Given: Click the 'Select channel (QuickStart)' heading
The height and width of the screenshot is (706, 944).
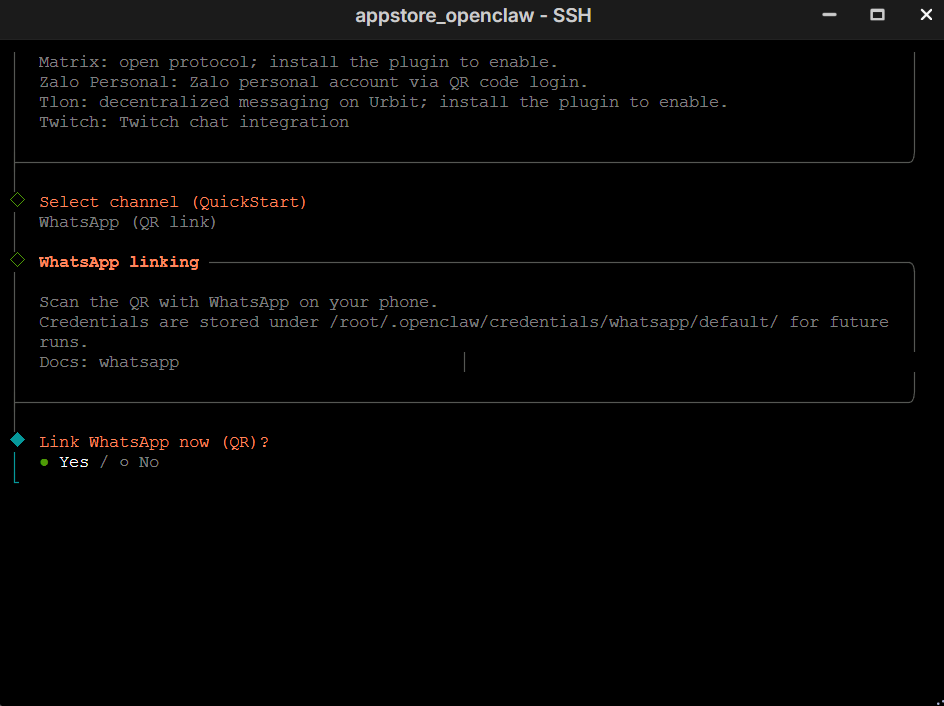Looking at the screenshot, I should [x=173, y=202].
